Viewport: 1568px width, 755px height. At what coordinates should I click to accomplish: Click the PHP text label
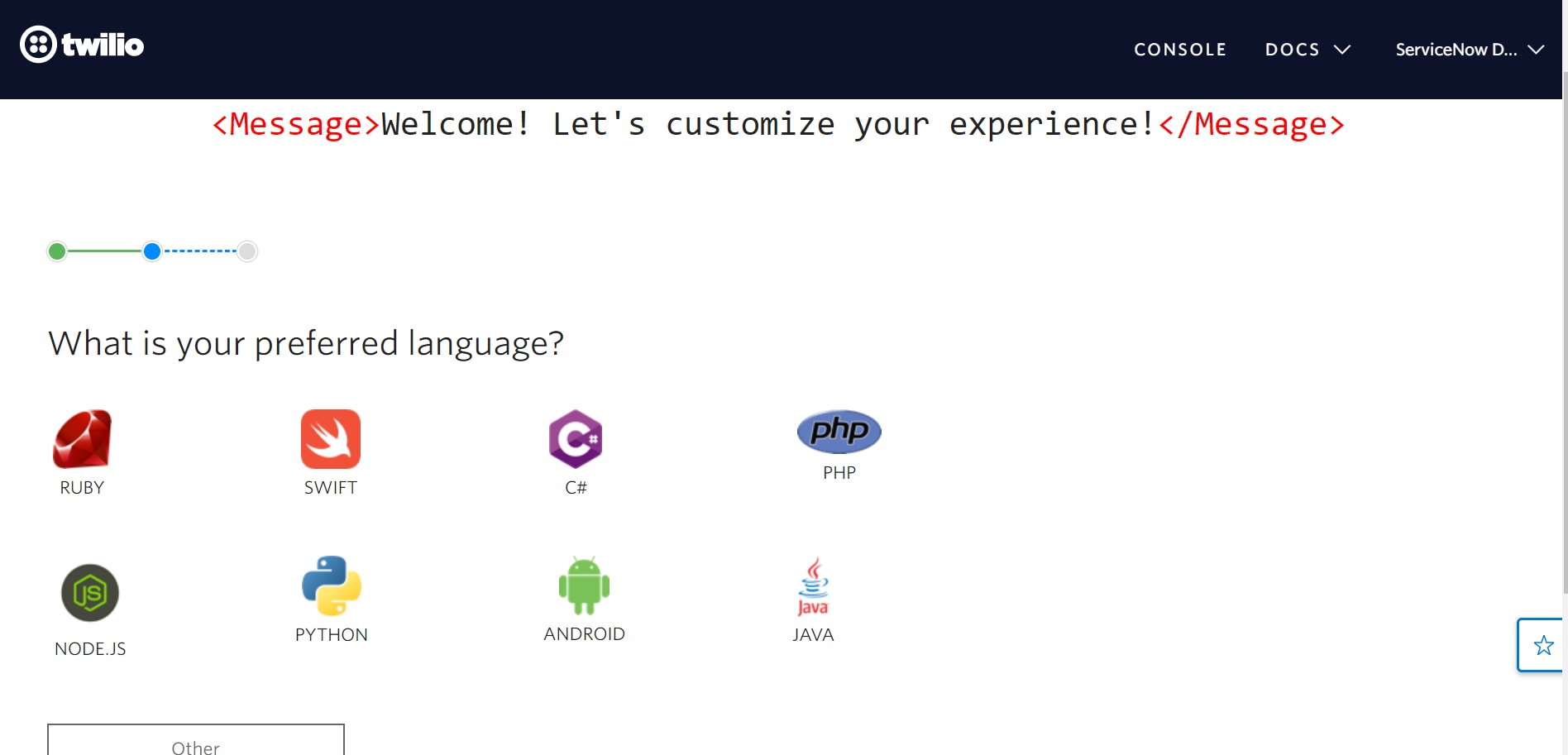pos(839,473)
